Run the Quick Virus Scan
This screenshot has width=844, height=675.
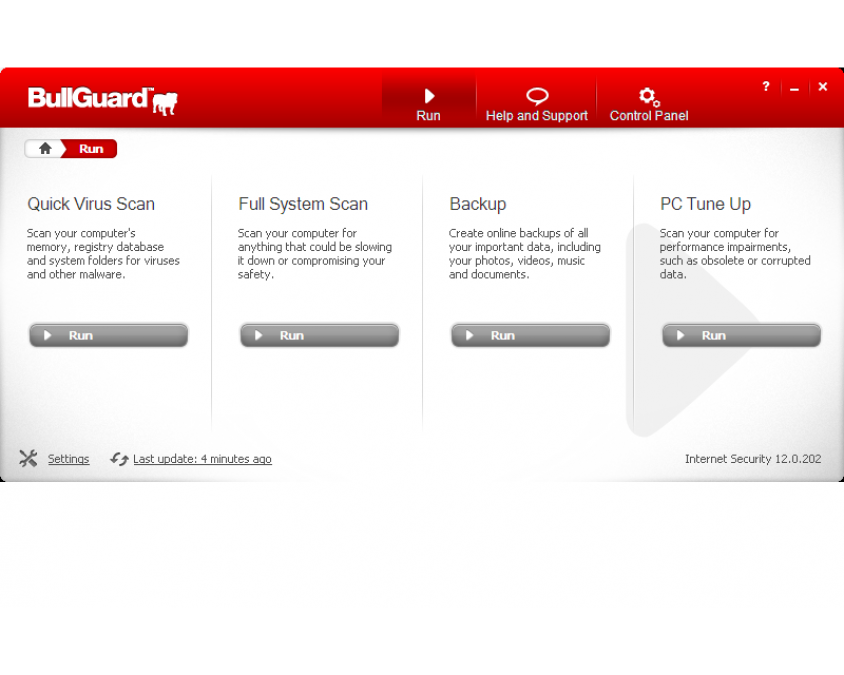click(x=109, y=335)
